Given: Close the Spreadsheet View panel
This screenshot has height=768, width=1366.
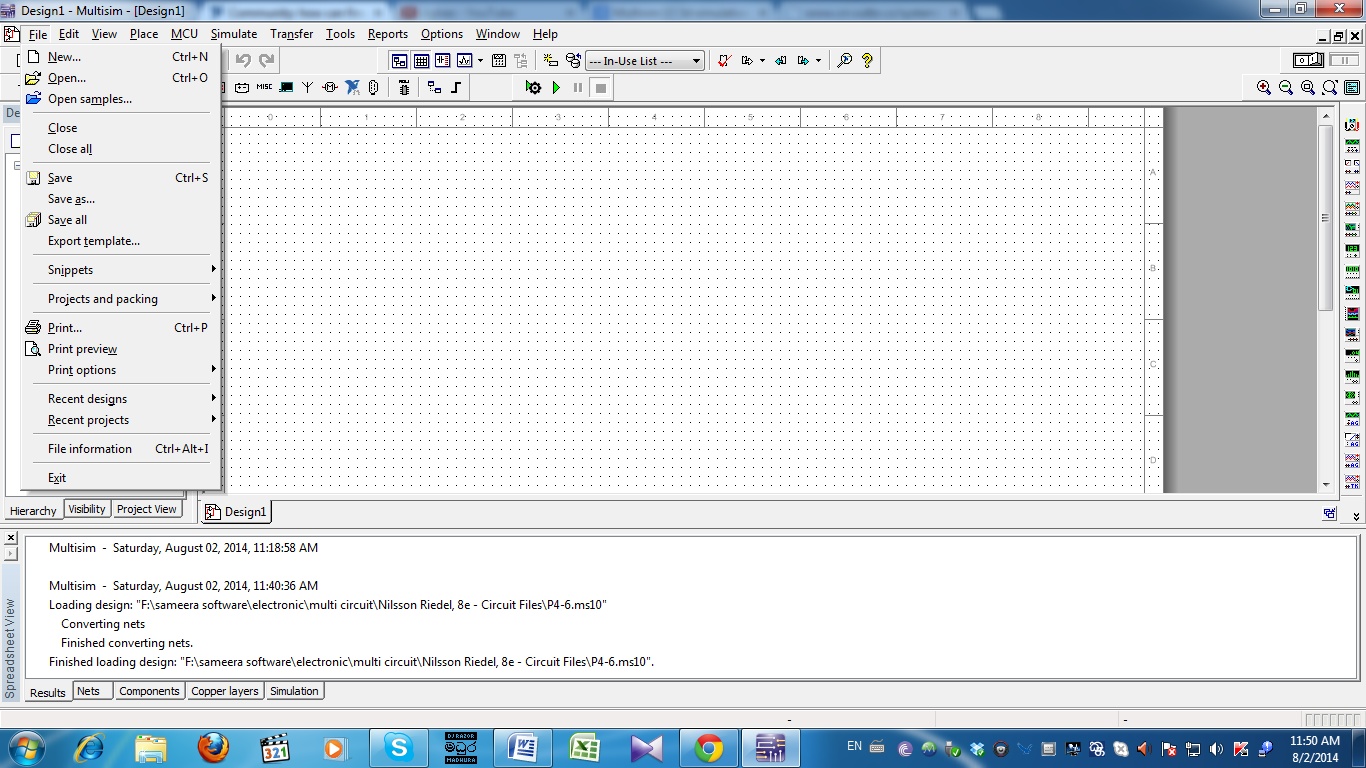Looking at the screenshot, I should coord(11,539).
